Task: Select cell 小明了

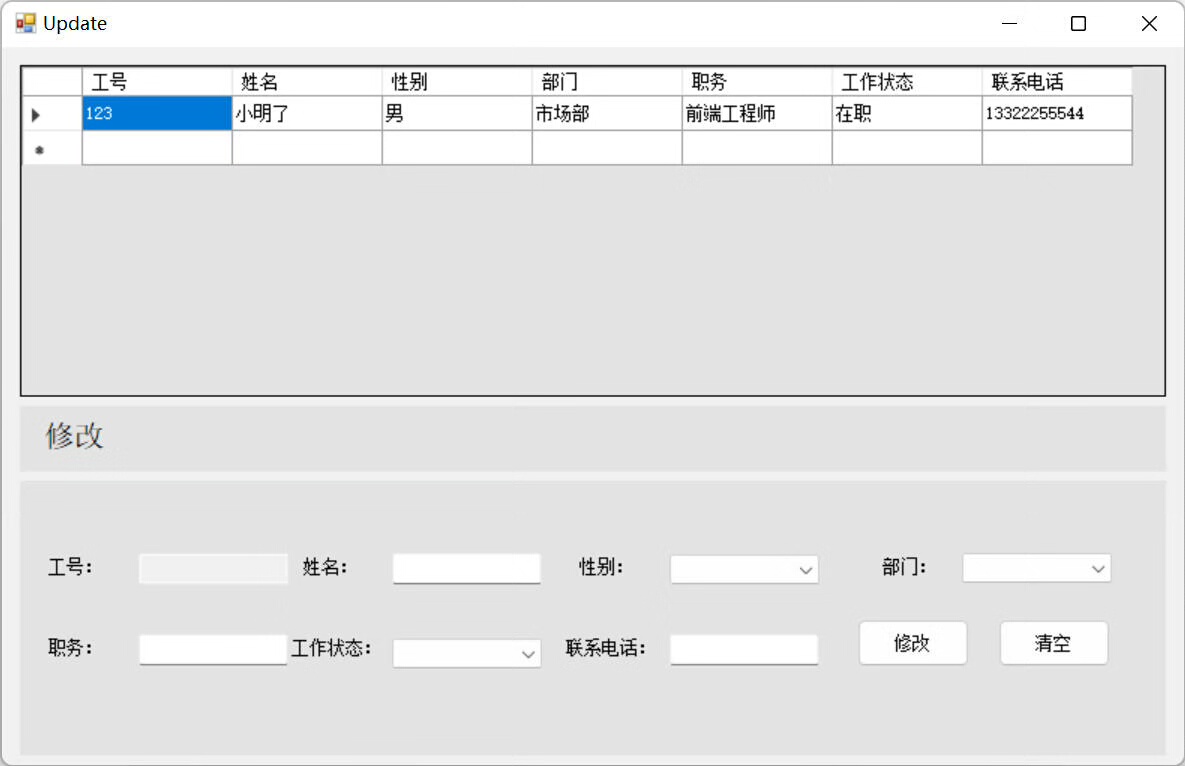Action: pyautogui.click(x=307, y=113)
